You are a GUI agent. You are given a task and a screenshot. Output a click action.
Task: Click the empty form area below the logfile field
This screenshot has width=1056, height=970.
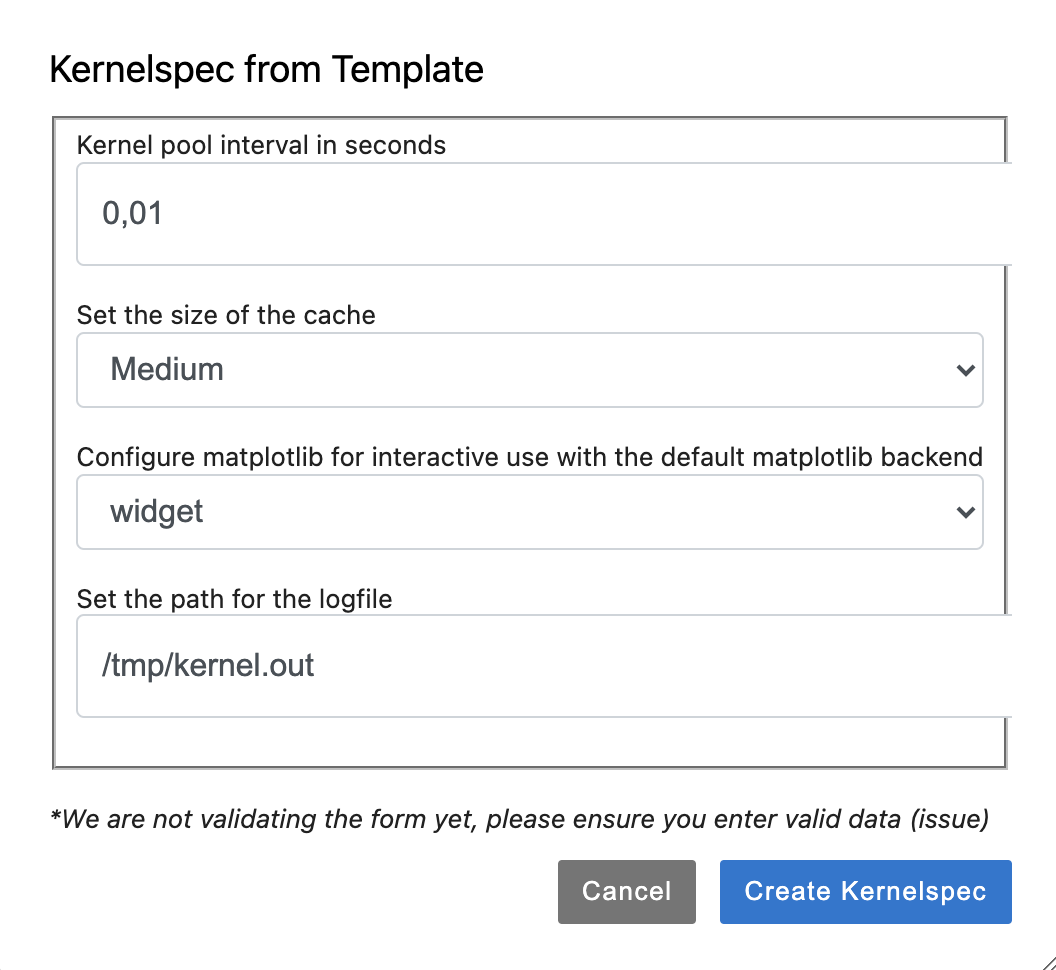(530, 741)
